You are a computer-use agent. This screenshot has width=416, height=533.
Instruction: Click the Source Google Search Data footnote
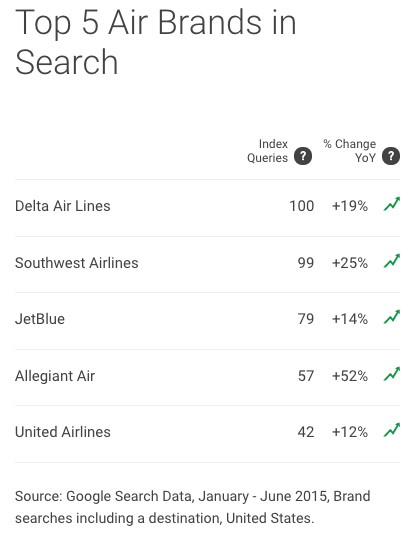(x=192, y=507)
